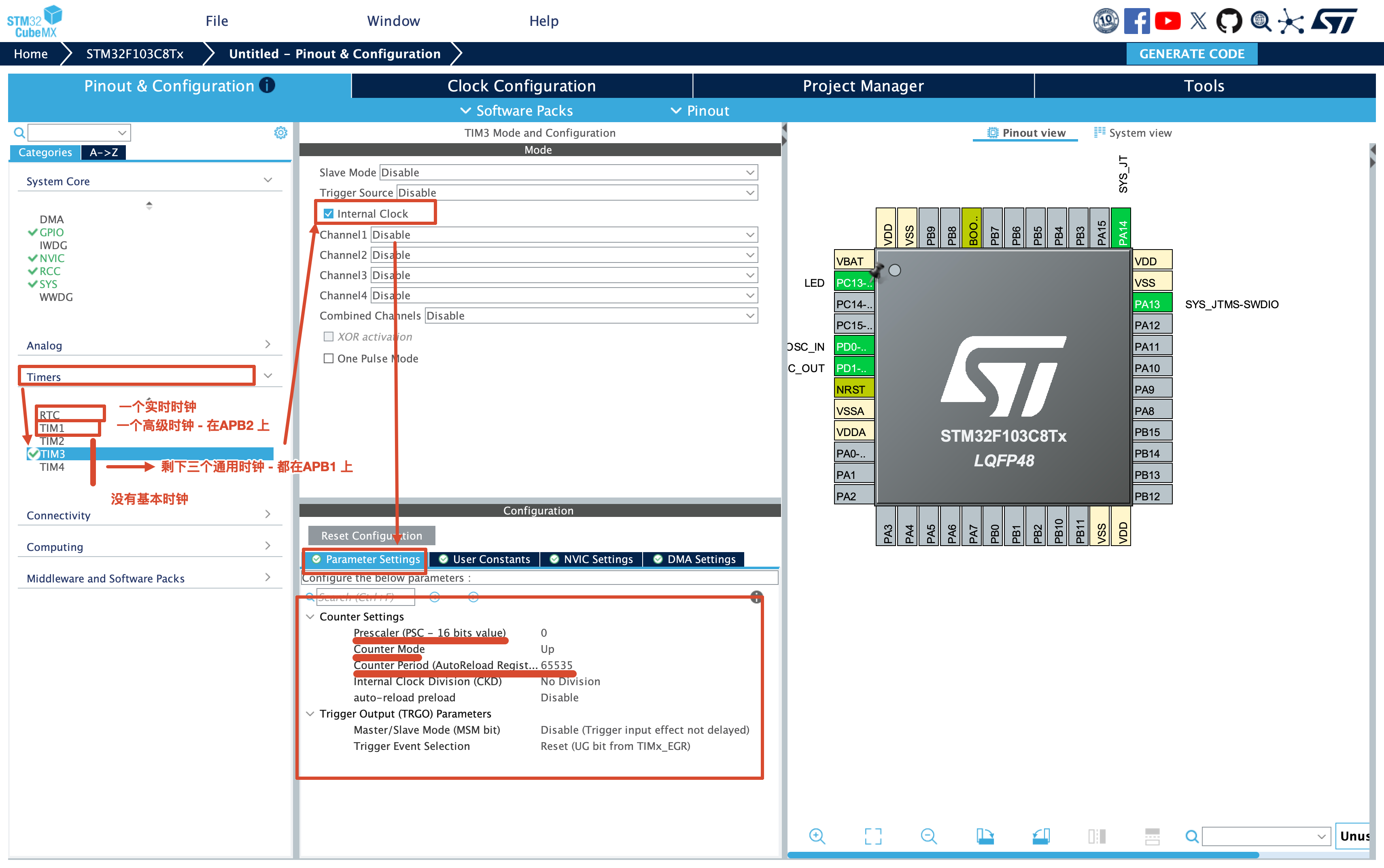The width and height of the screenshot is (1384, 868).
Task: Rotate the chip view counterclockwise icon
Action: pos(1040,836)
